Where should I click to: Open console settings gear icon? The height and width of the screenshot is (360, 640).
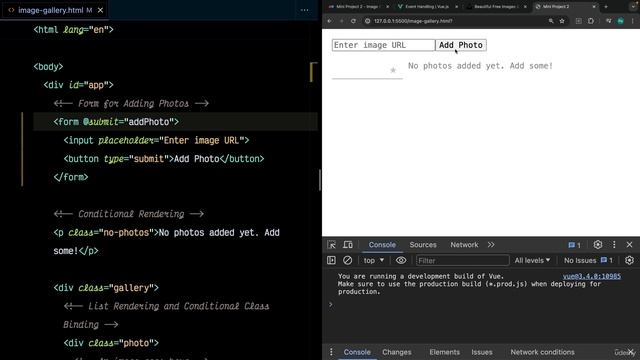pos(629,260)
